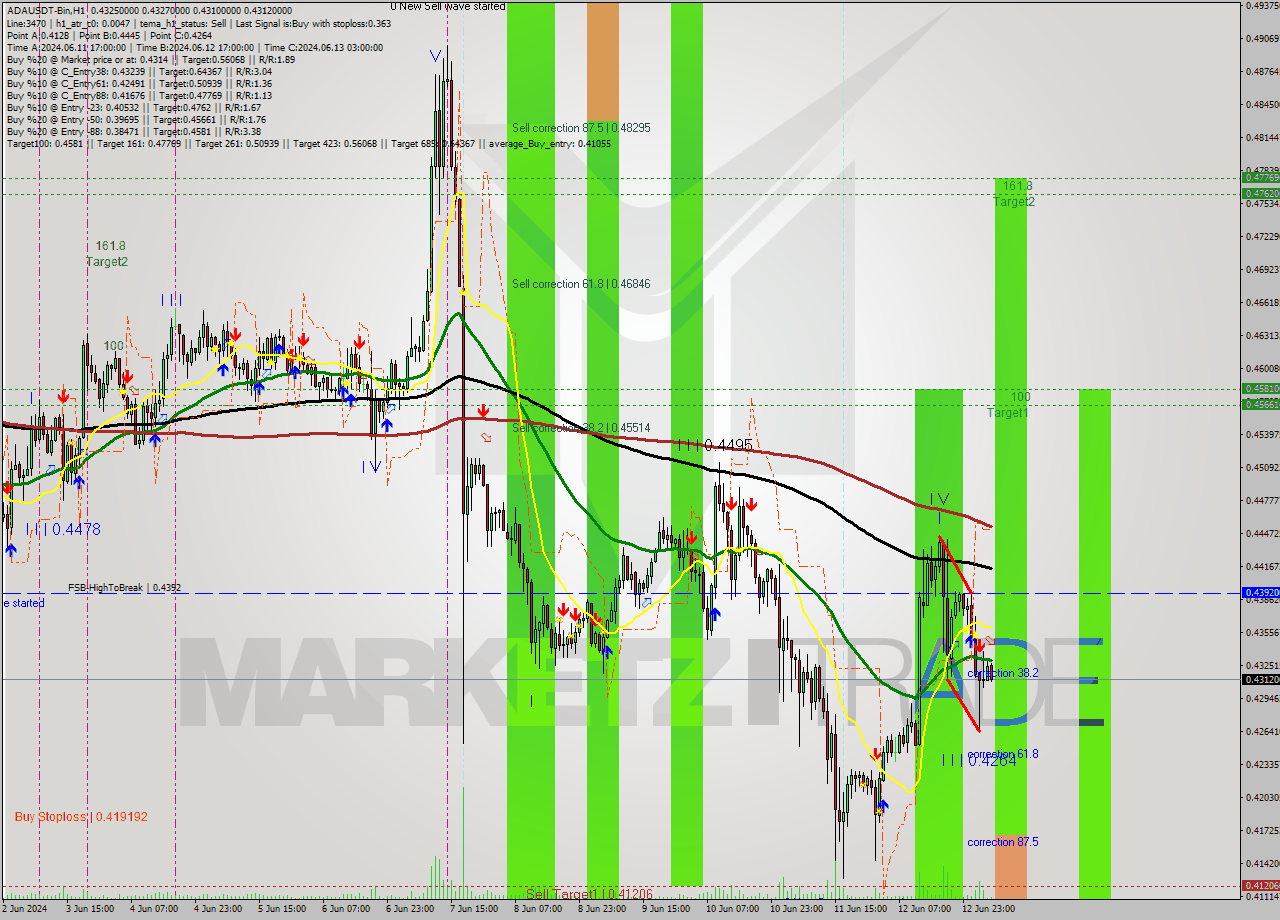This screenshot has height=920, width=1280.
Task: Click the '10 Jun 23:00' time axis label
Action: pos(798,908)
